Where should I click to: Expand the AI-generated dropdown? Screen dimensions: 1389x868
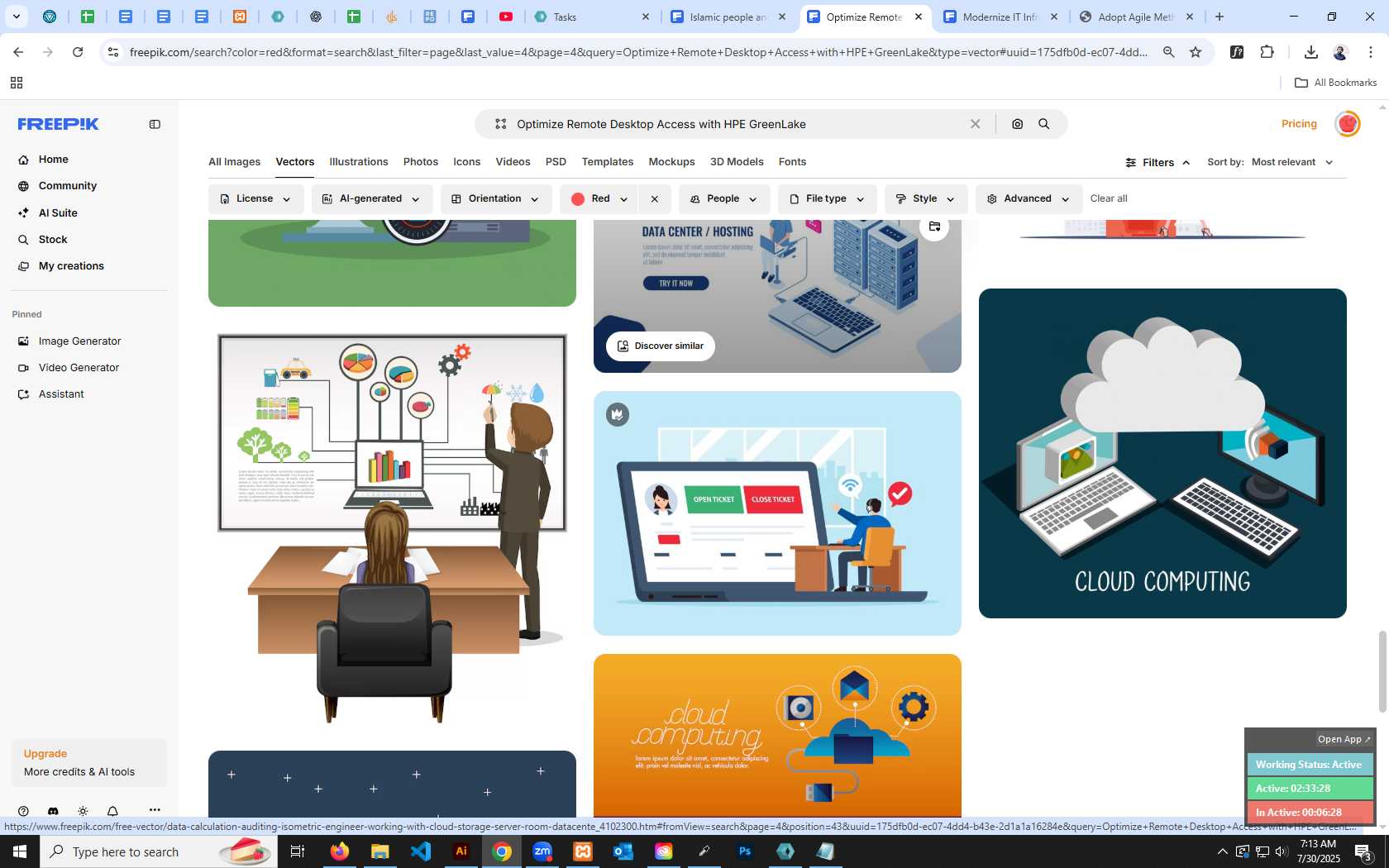pos(372,199)
